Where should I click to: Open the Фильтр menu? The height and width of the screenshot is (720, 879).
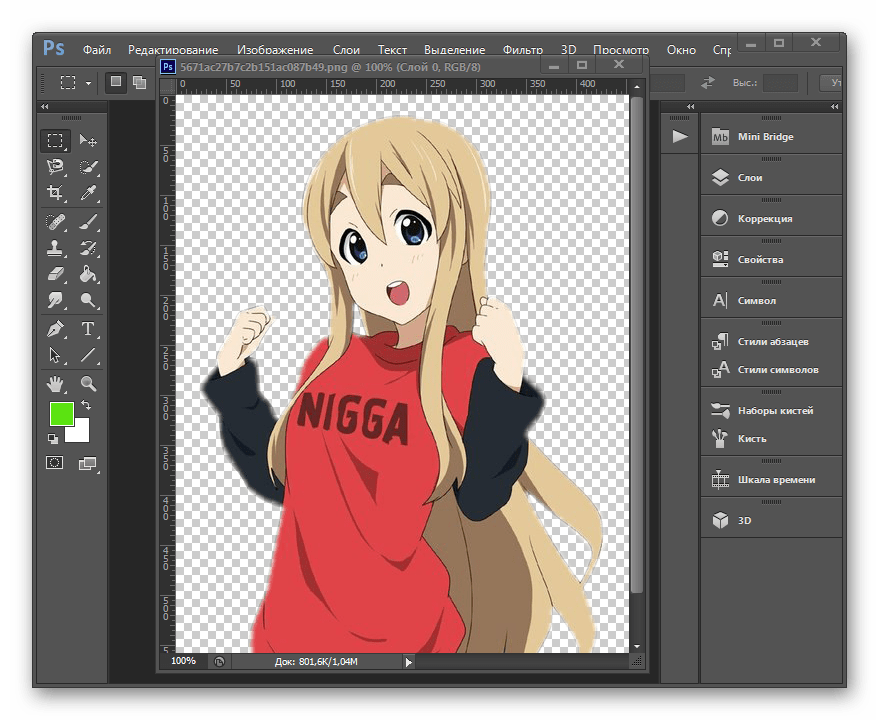522,50
